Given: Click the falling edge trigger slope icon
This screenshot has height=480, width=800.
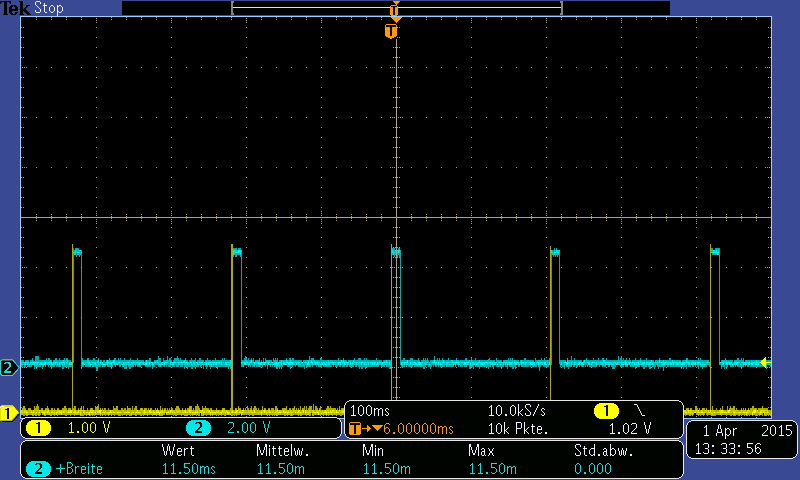Looking at the screenshot, I should tap(639, 411).
